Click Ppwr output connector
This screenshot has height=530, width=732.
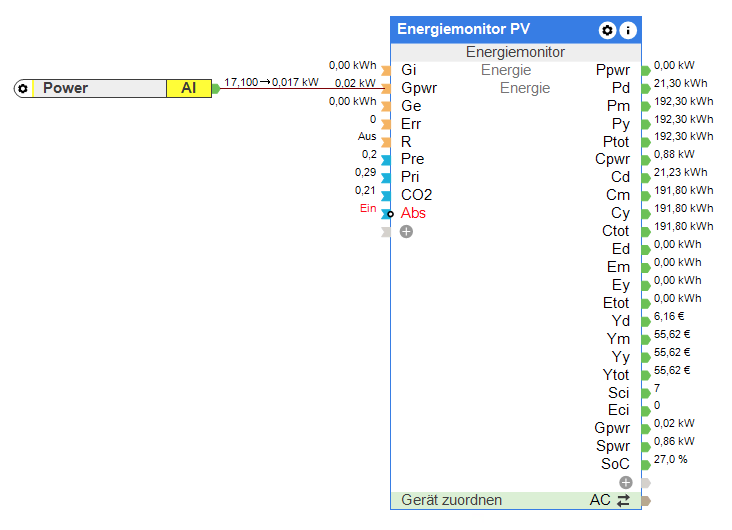coord(646,71)
